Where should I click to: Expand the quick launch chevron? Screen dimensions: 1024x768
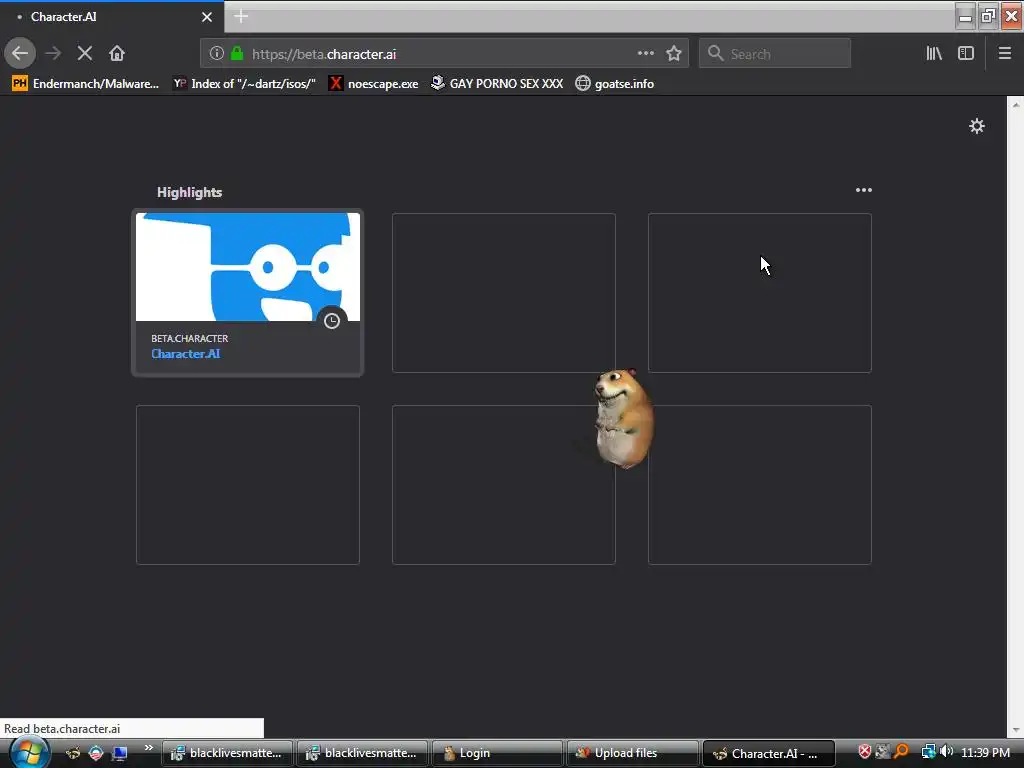click(149, 747)
